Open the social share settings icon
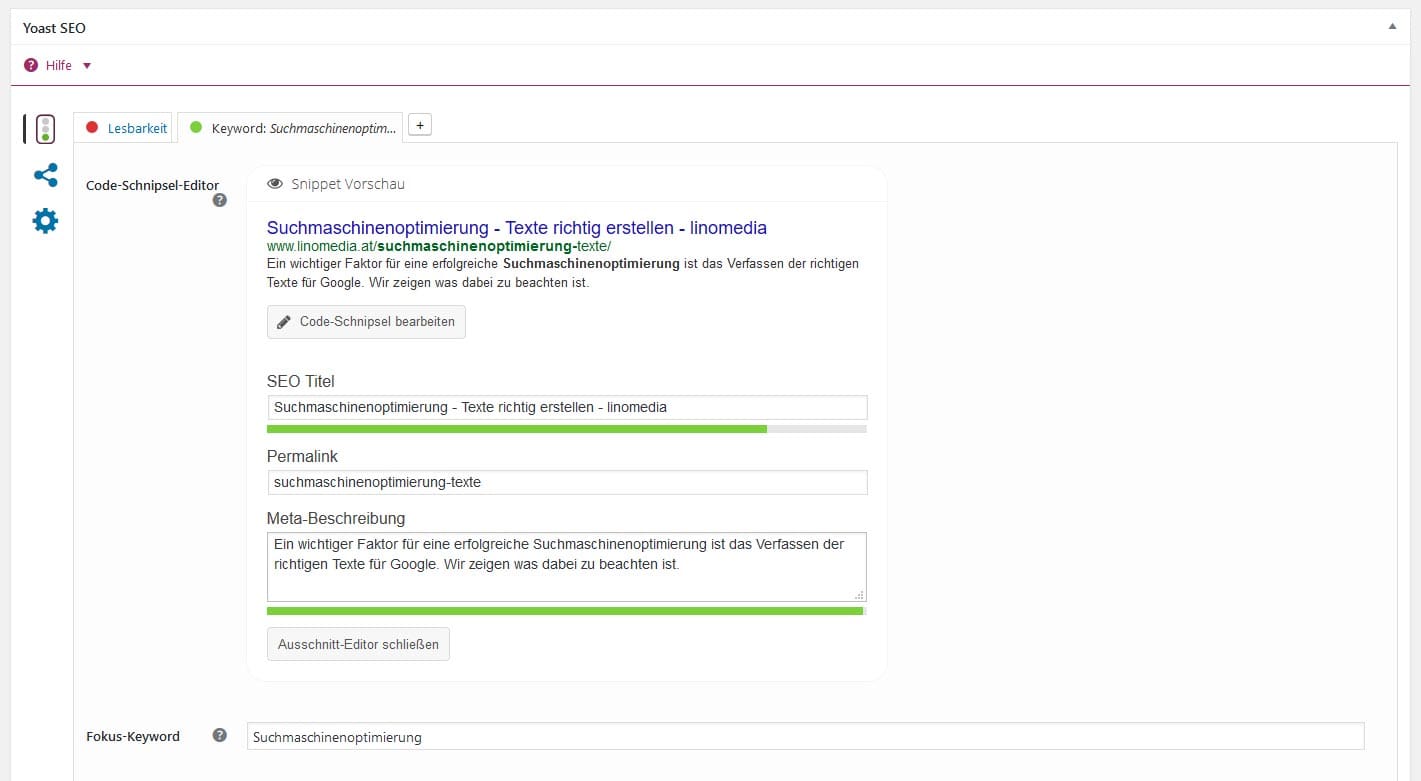The image size is (1421, 781). point(45,175)
